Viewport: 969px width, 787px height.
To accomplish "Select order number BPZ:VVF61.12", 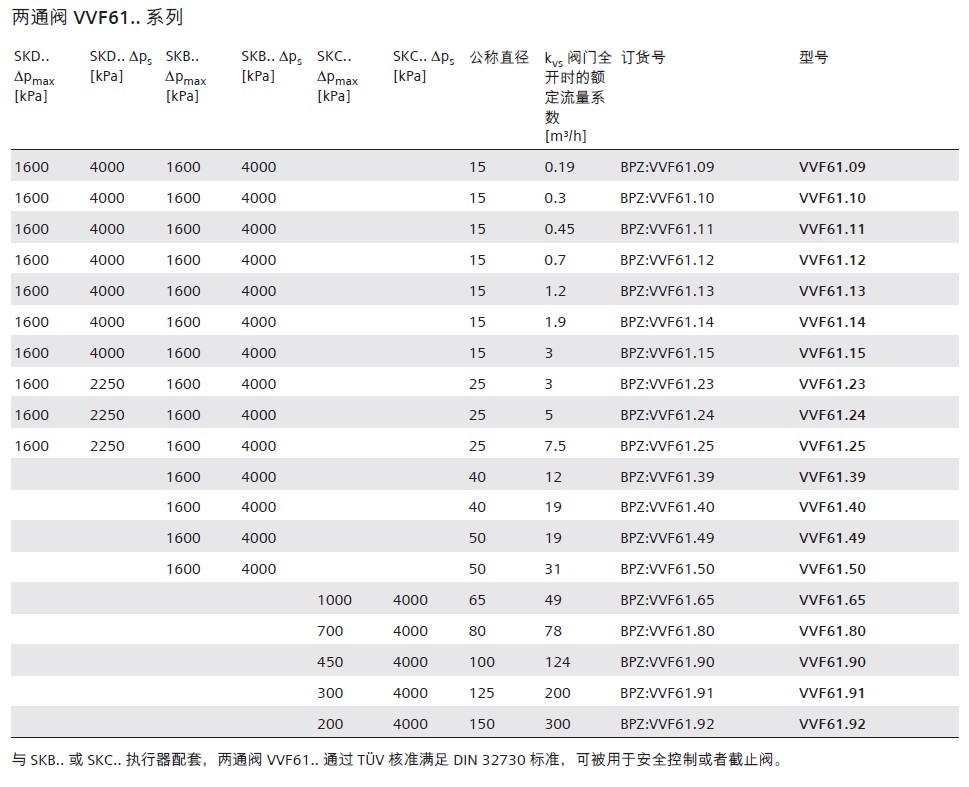I will coord(667,260).
